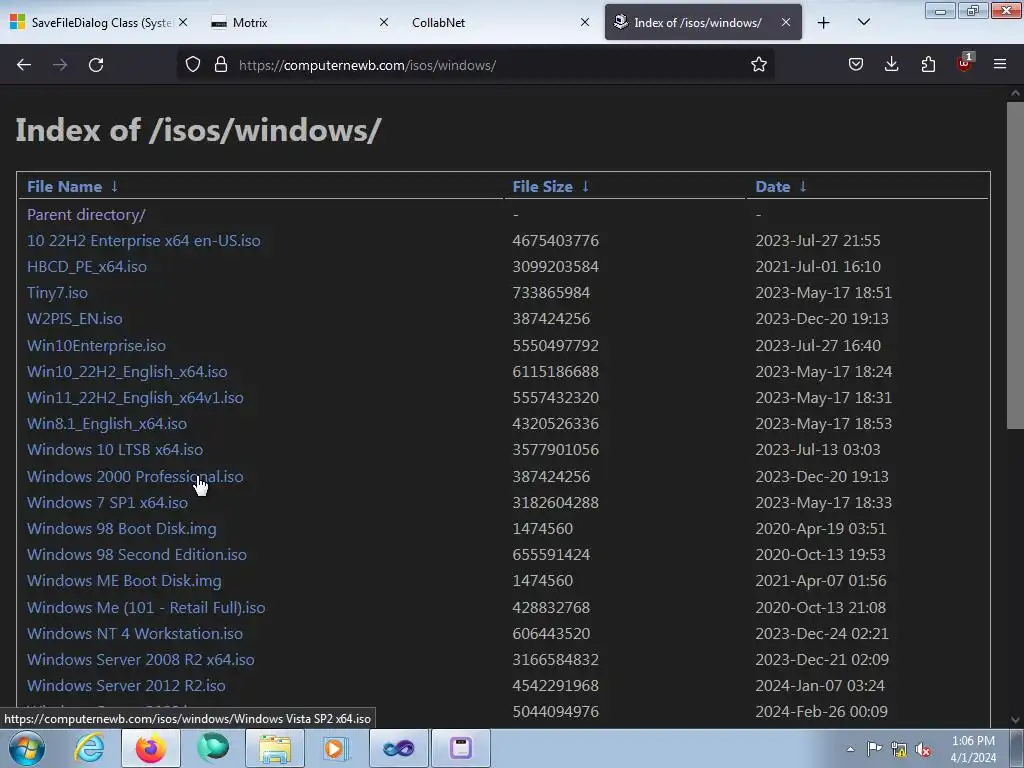Open the Windows Start menu
The height and width of the screenshot is (768, 1024).
pos(27,748)
